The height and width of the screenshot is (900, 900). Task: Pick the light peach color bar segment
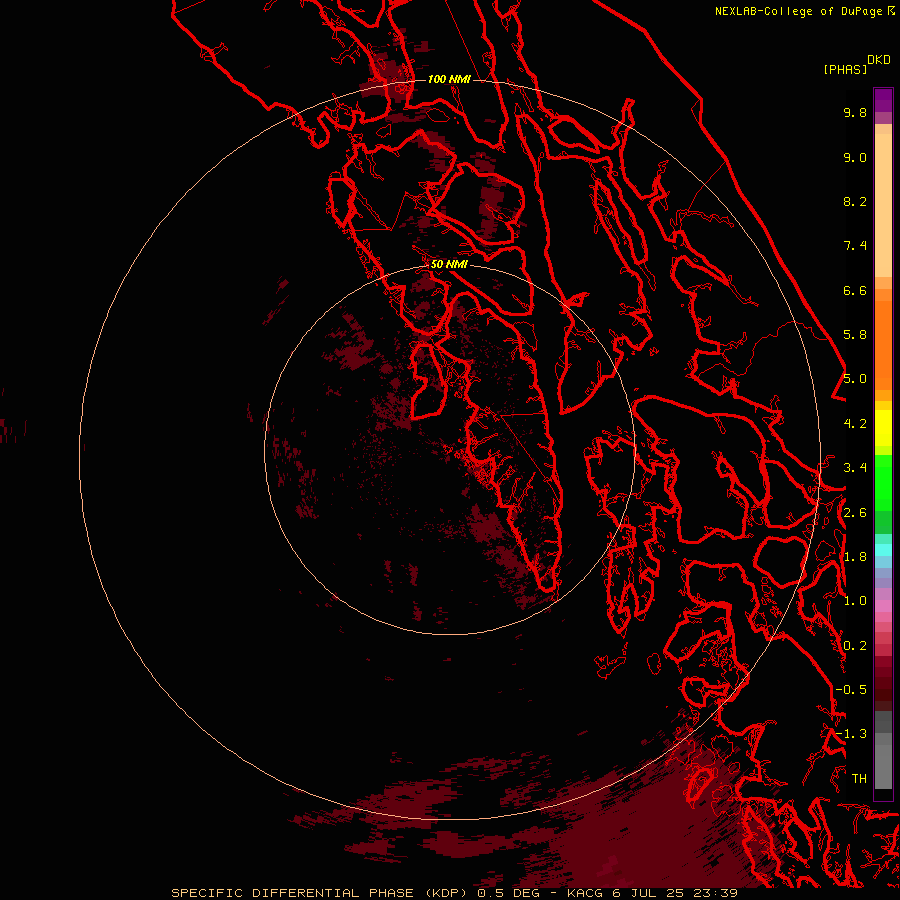click(883, 207)
